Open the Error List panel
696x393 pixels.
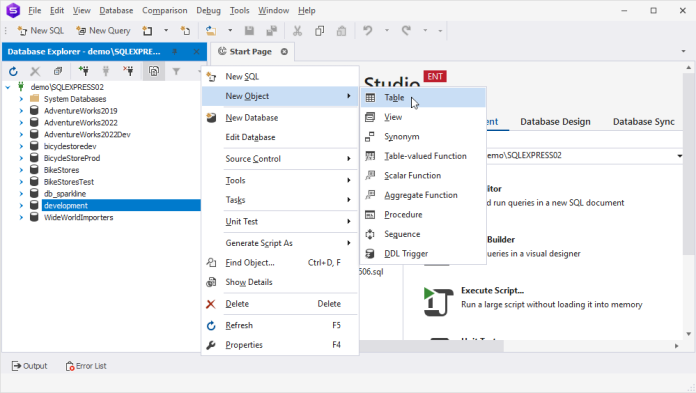coord(86,366)
